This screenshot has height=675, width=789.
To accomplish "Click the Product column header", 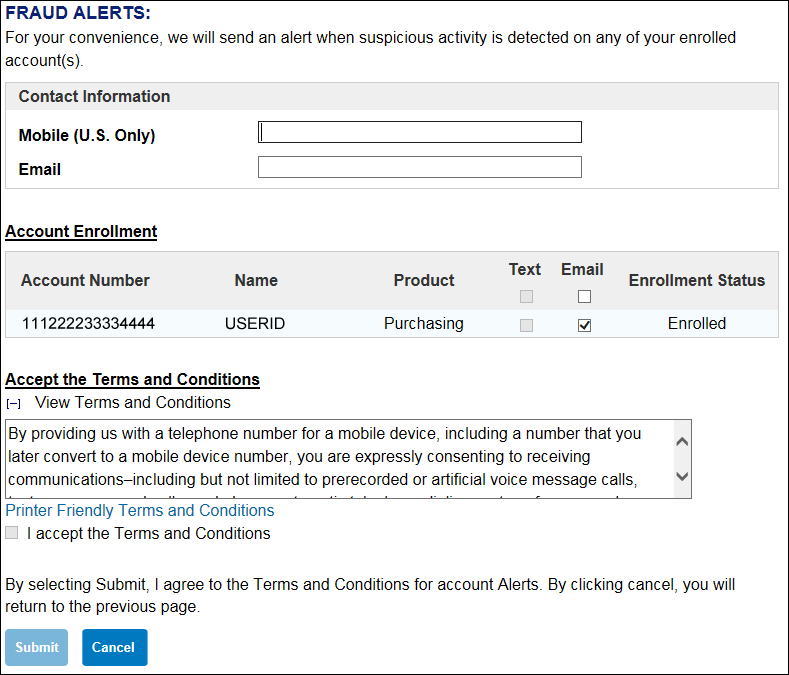I will pos(424,280).
